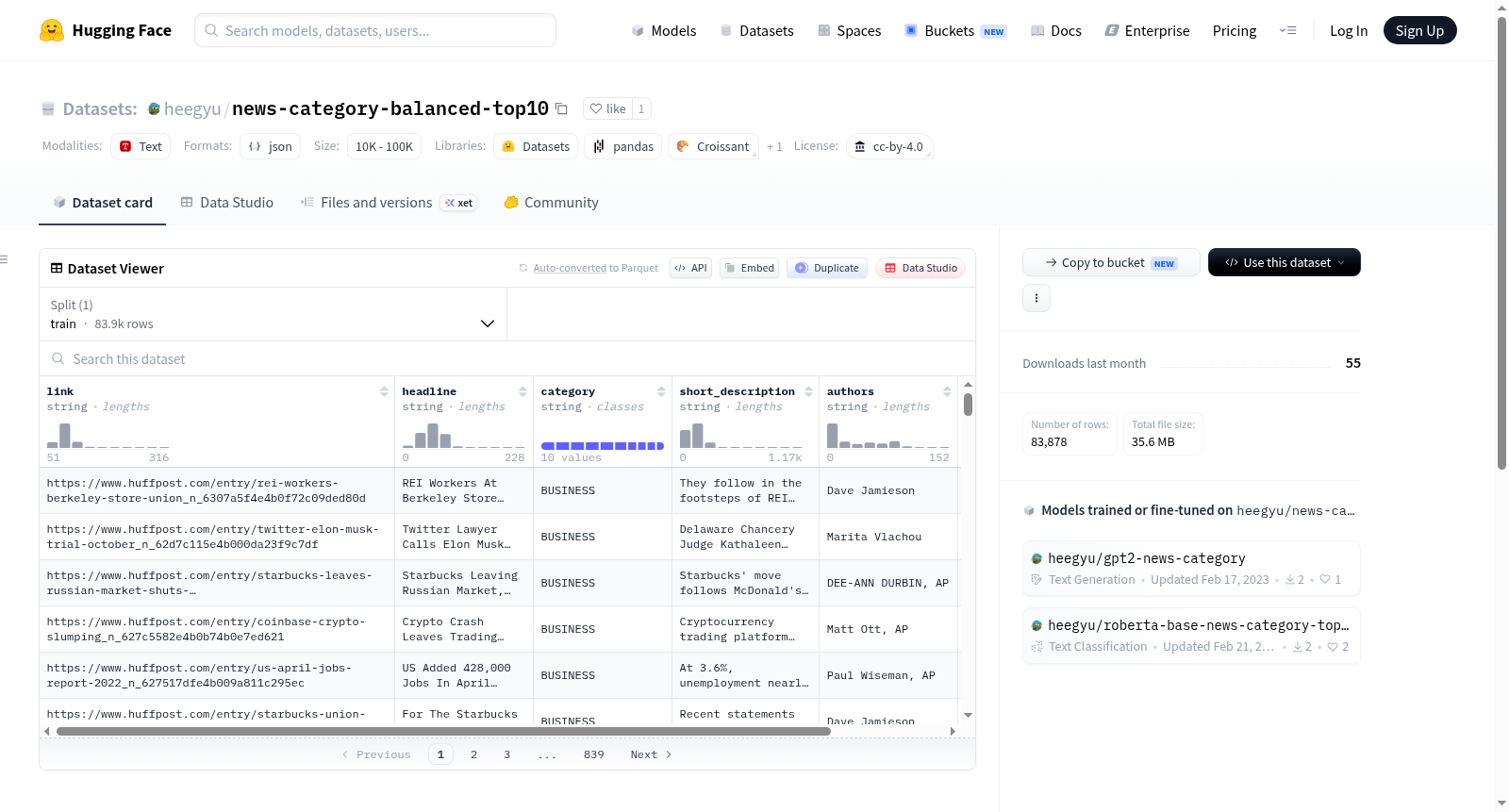Open Datasets in the top navigation

[x=756, y=30]
